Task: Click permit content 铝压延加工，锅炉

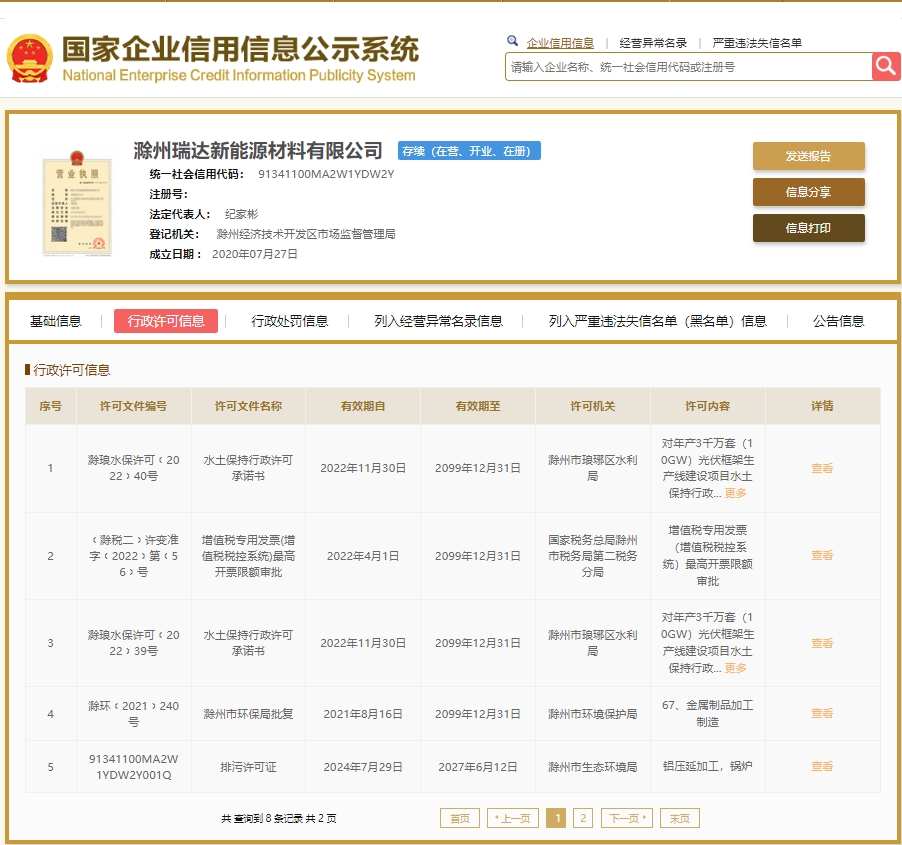Action: click(x=708, y=766)
